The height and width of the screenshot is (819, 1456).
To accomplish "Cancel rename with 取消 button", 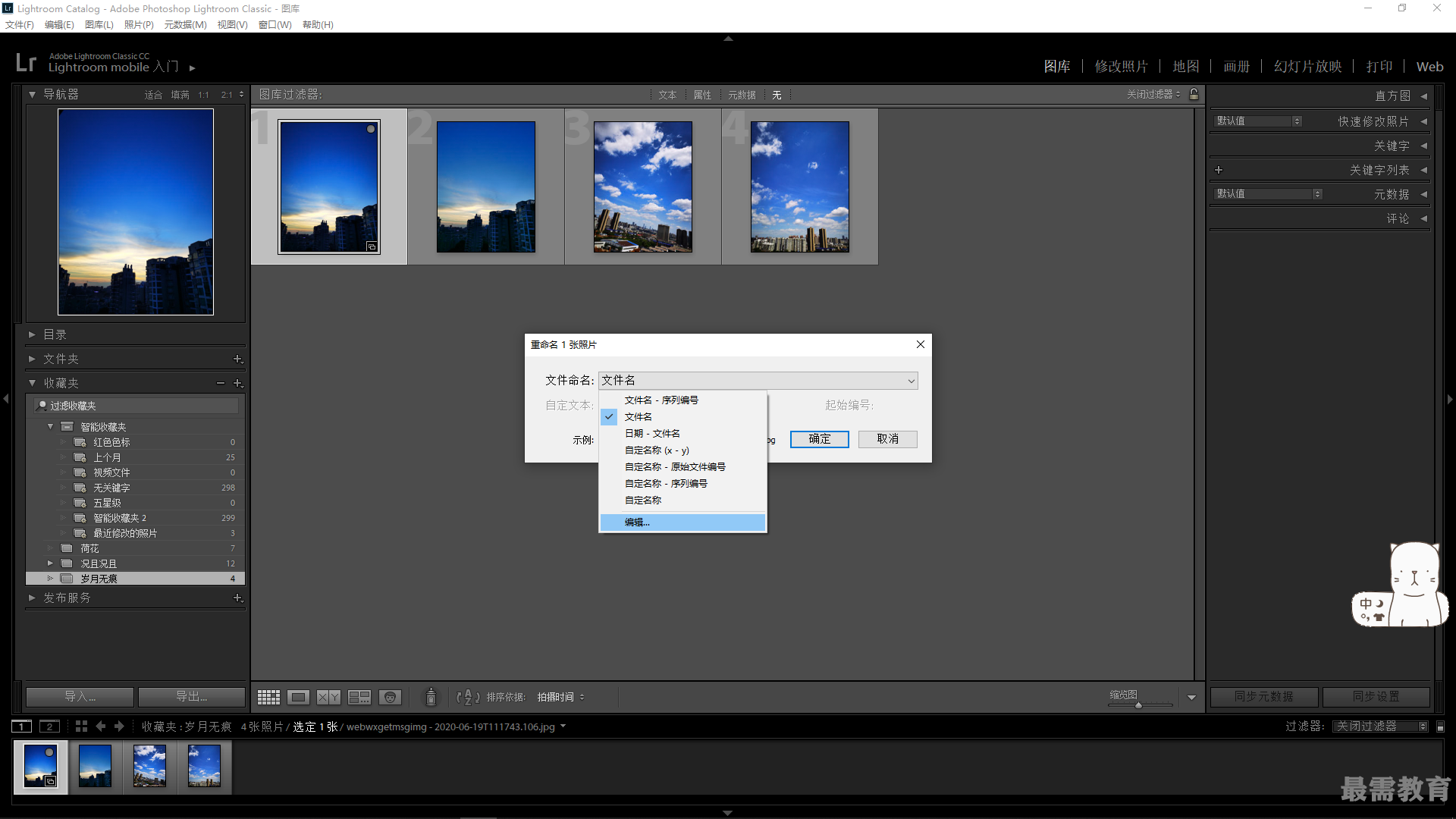I will click(x=887, y=439).
